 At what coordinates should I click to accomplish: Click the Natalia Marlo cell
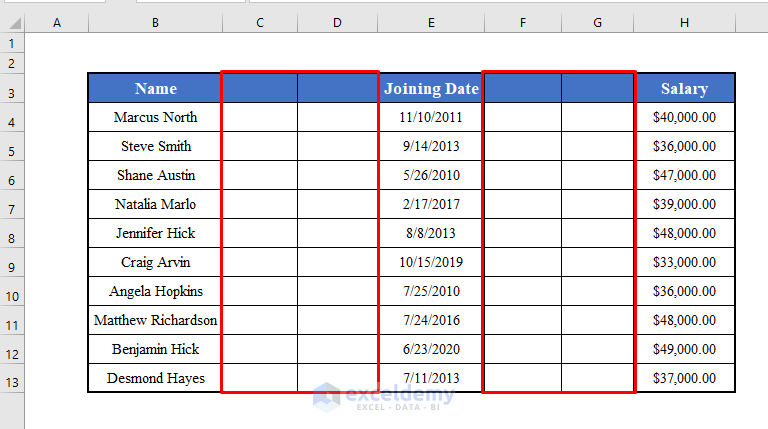coord(155,204)
